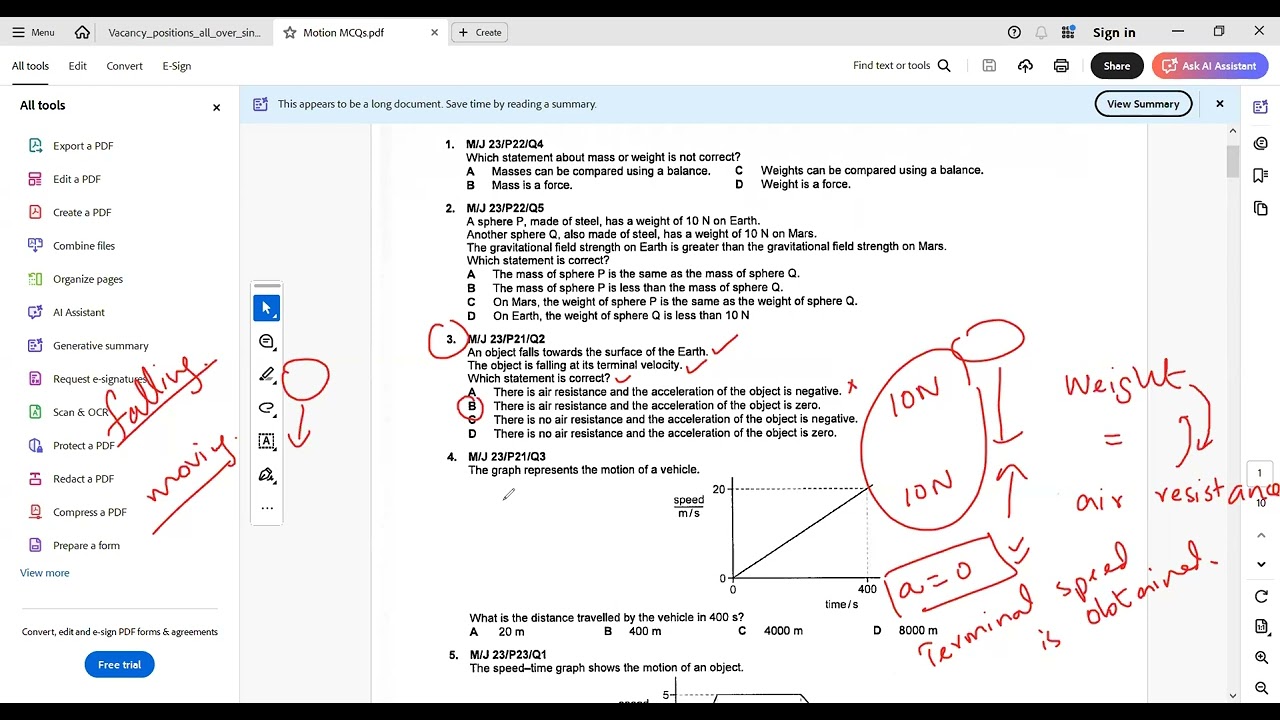1280x720 pixels.
Task: Click scrollbar down arrow at bottom
Action: [x=1233, y=695]
